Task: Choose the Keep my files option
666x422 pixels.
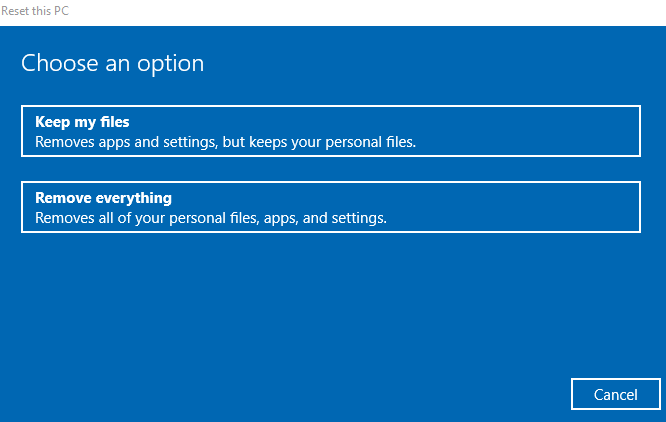Action: [x=330, y=131]
